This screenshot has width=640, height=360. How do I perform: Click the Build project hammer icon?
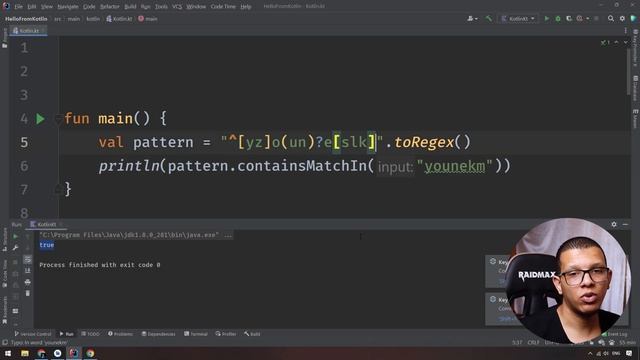click(x=489, y=18)
